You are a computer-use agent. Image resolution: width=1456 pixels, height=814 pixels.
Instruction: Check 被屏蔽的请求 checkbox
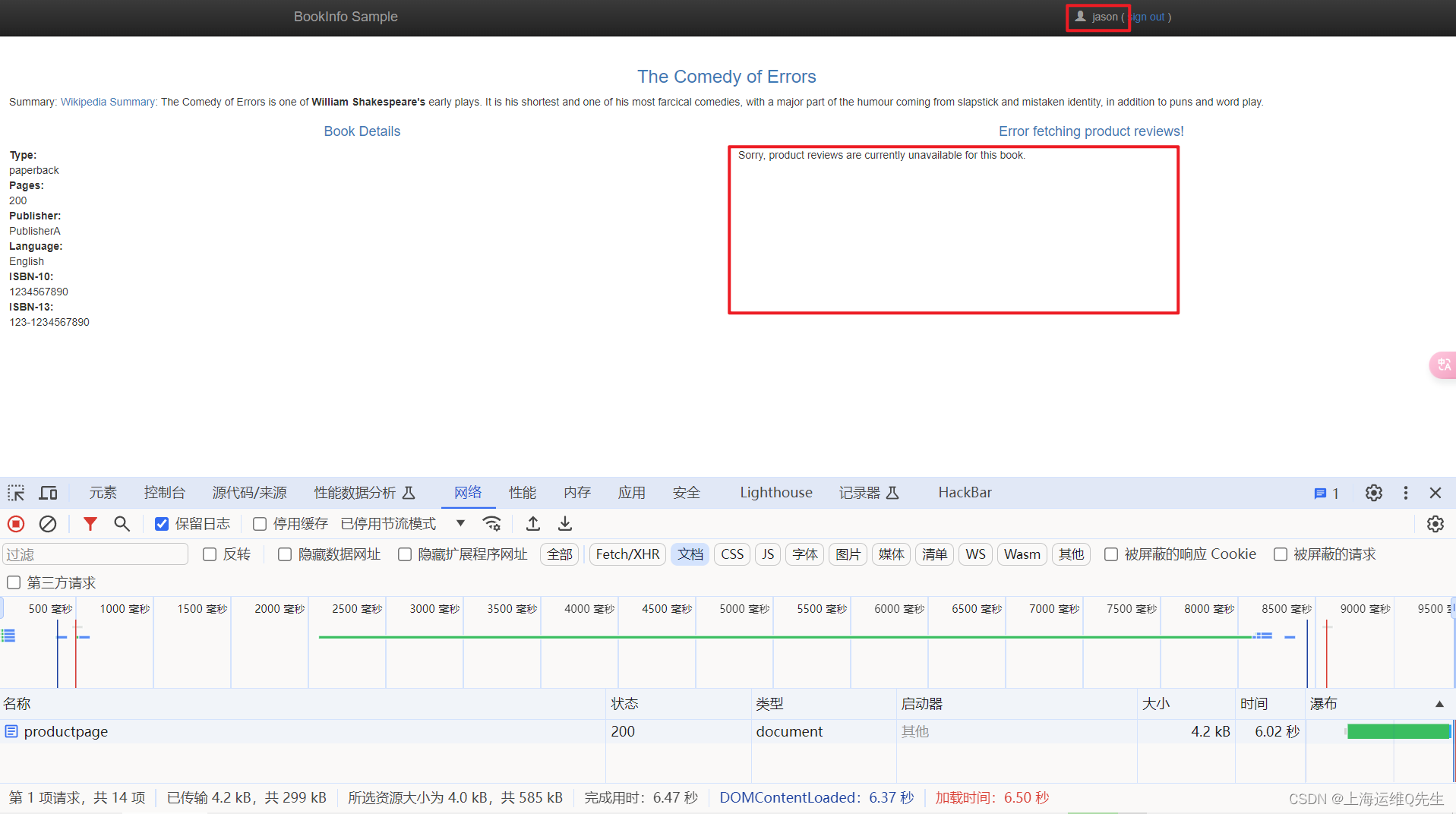click(1281, 554)
